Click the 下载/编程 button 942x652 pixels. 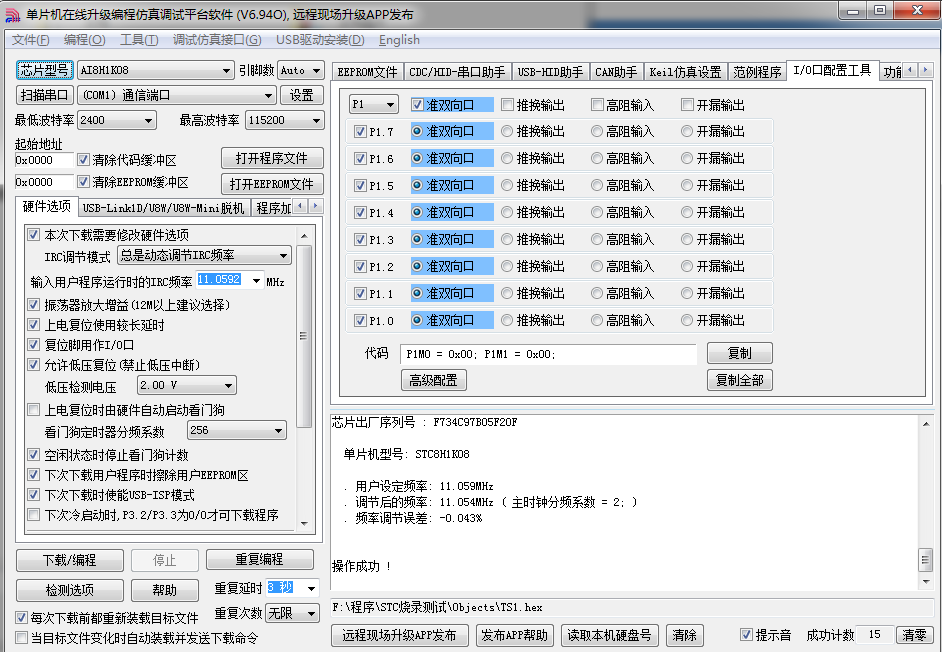coord(70,560)
